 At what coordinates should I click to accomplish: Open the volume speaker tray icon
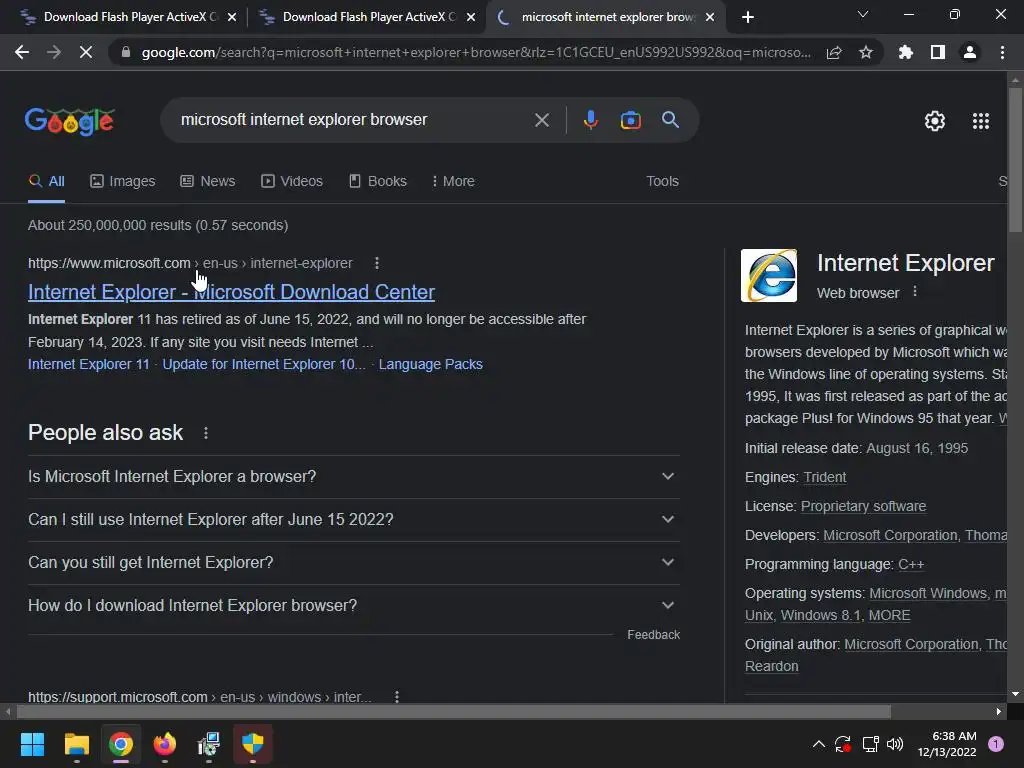pyautogui.click(x=895, y=744)
